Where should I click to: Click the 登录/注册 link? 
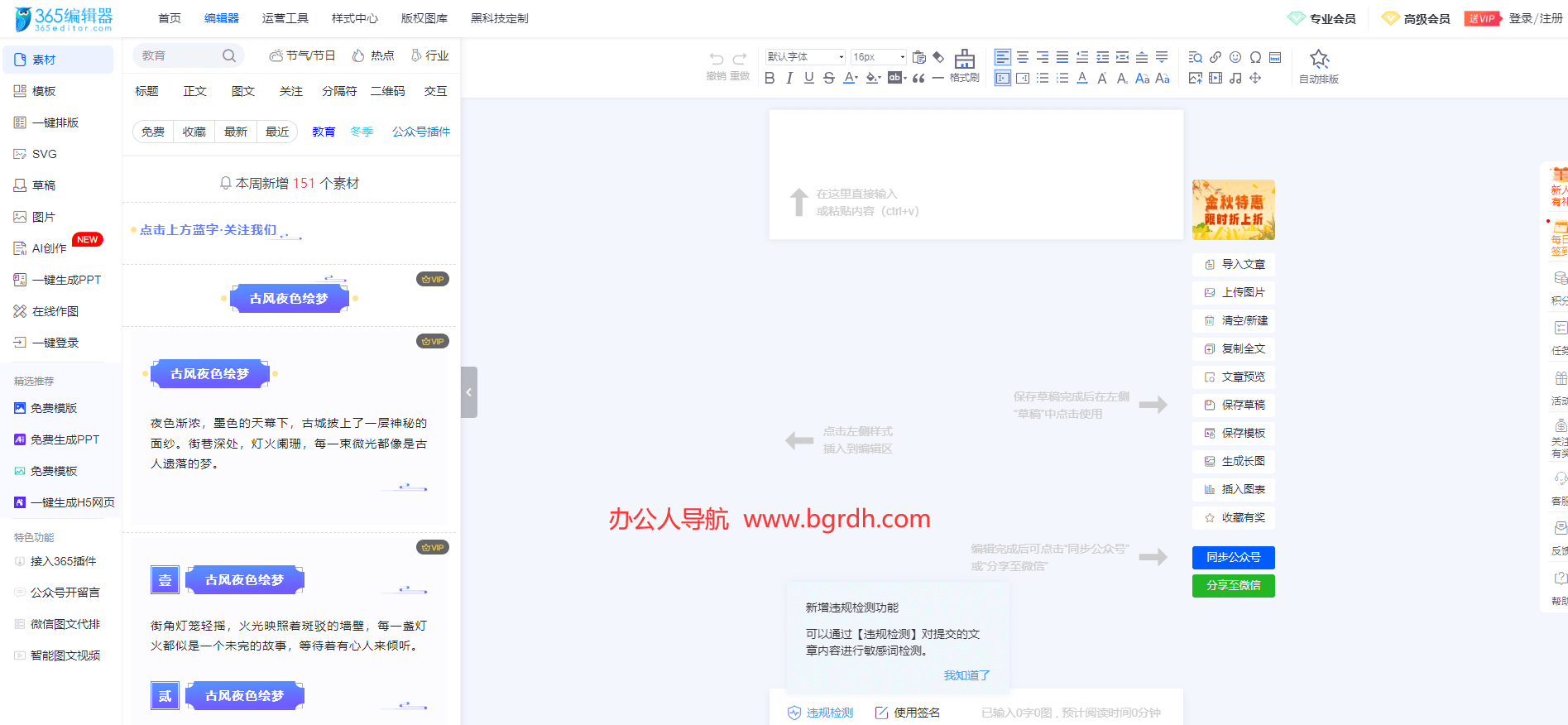[x=1536, y=18]
